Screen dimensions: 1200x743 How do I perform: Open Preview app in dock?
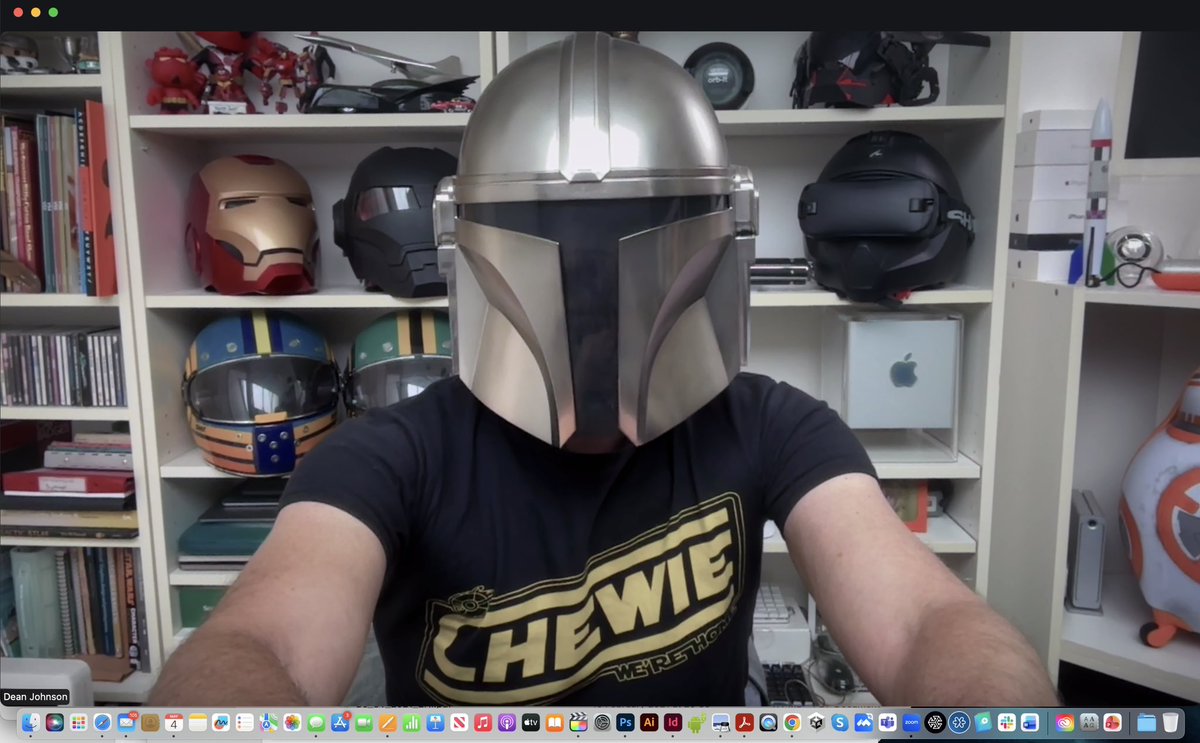(x=721, y=722)
